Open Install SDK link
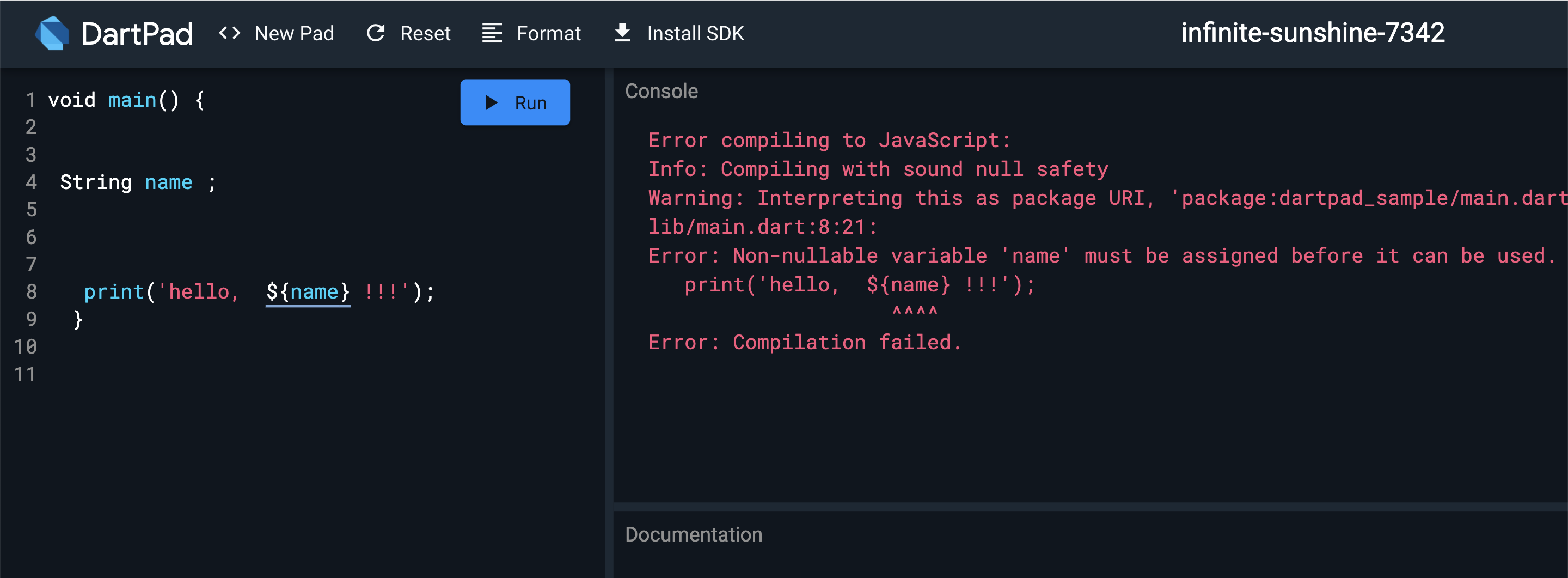This screenshot has width=1568, height=578. (x=679, y=33)
